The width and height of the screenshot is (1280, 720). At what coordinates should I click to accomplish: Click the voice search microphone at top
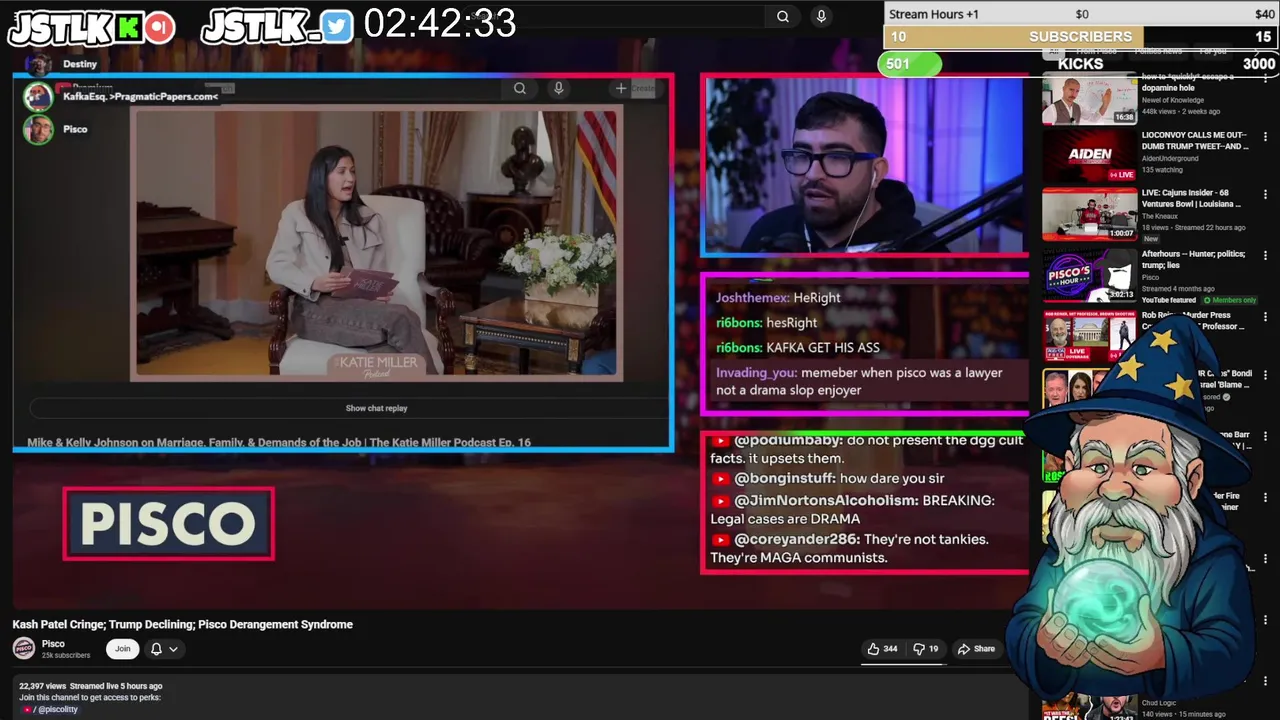[x=821, y=16]
